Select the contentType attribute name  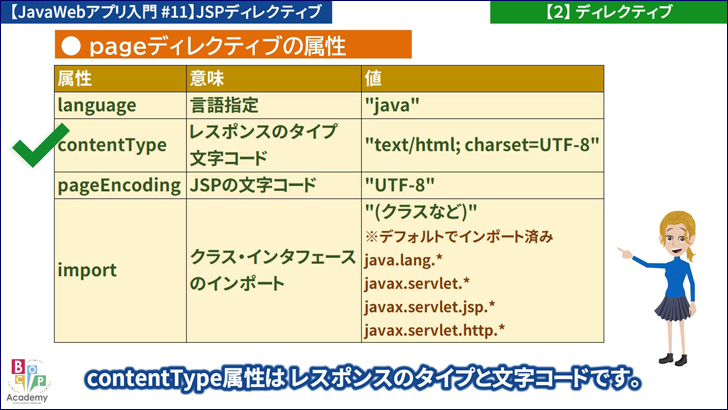click(x=112, y=145)
